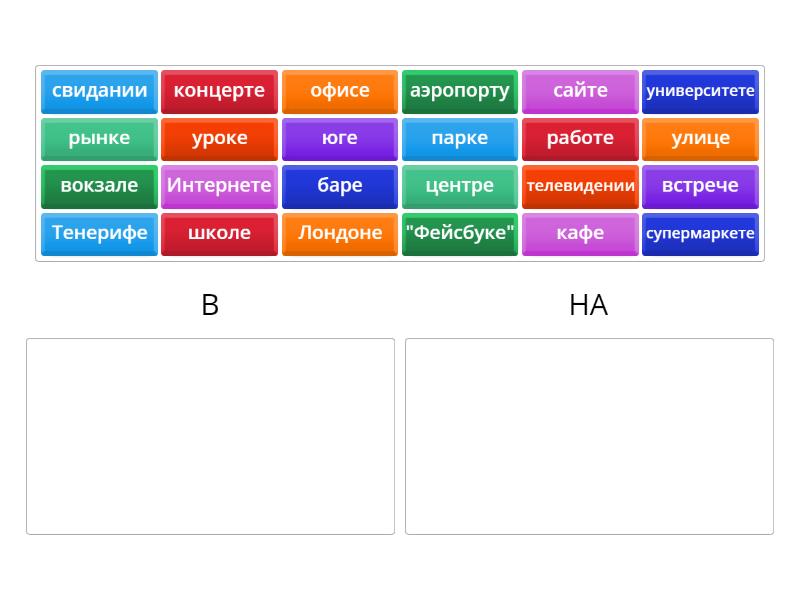Viewport: 800px width, 600px height.
Task: Select the 'уроке' word tile
Action: (x=219, y=139)
